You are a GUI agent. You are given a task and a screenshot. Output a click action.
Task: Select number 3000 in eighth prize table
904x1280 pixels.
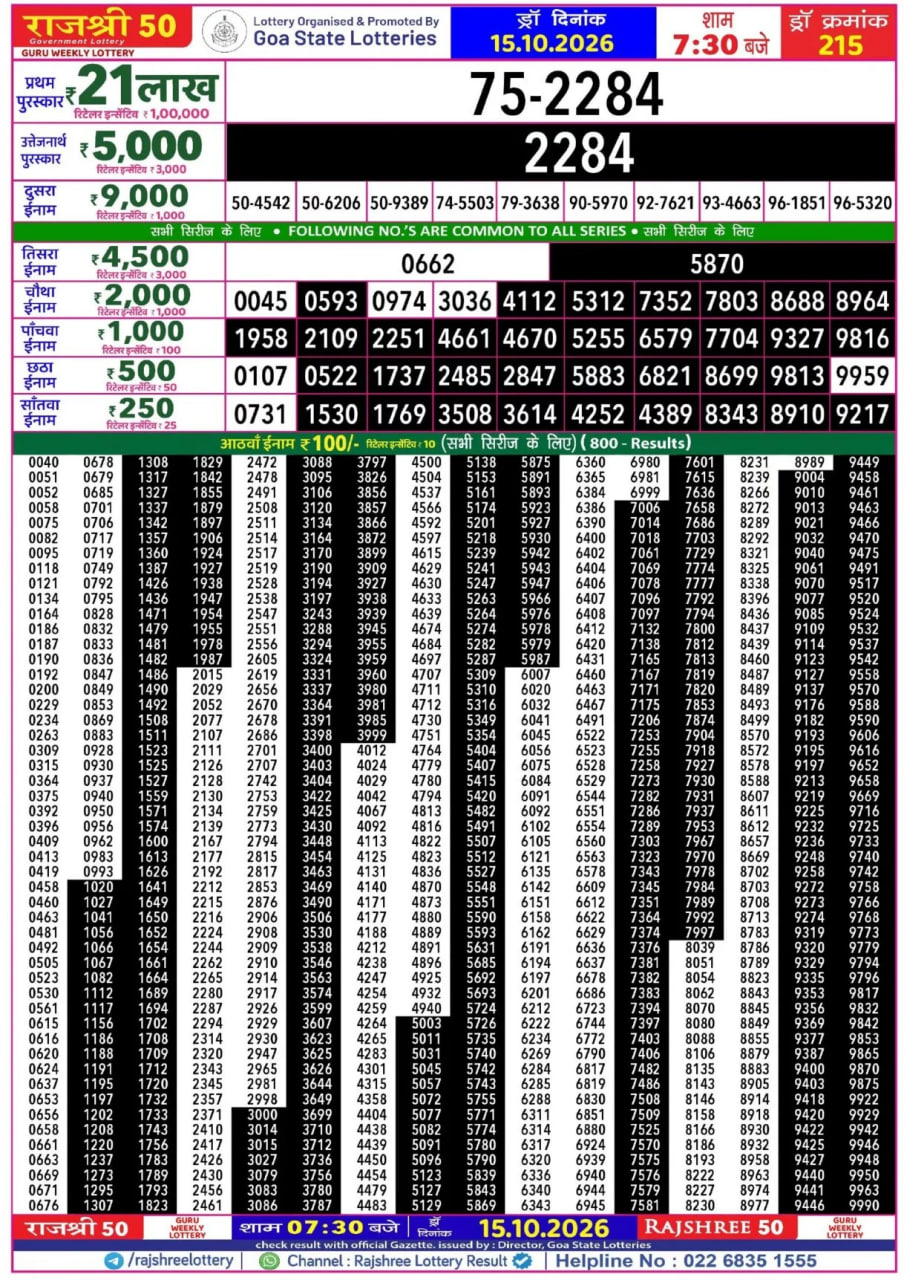click(x=262, y=1113)
